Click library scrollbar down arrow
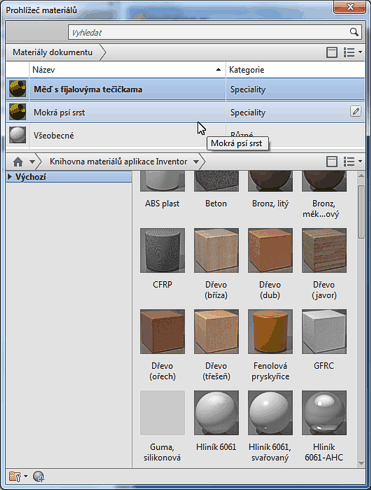Viewport: 371px width, 490px height. (361, 463)
